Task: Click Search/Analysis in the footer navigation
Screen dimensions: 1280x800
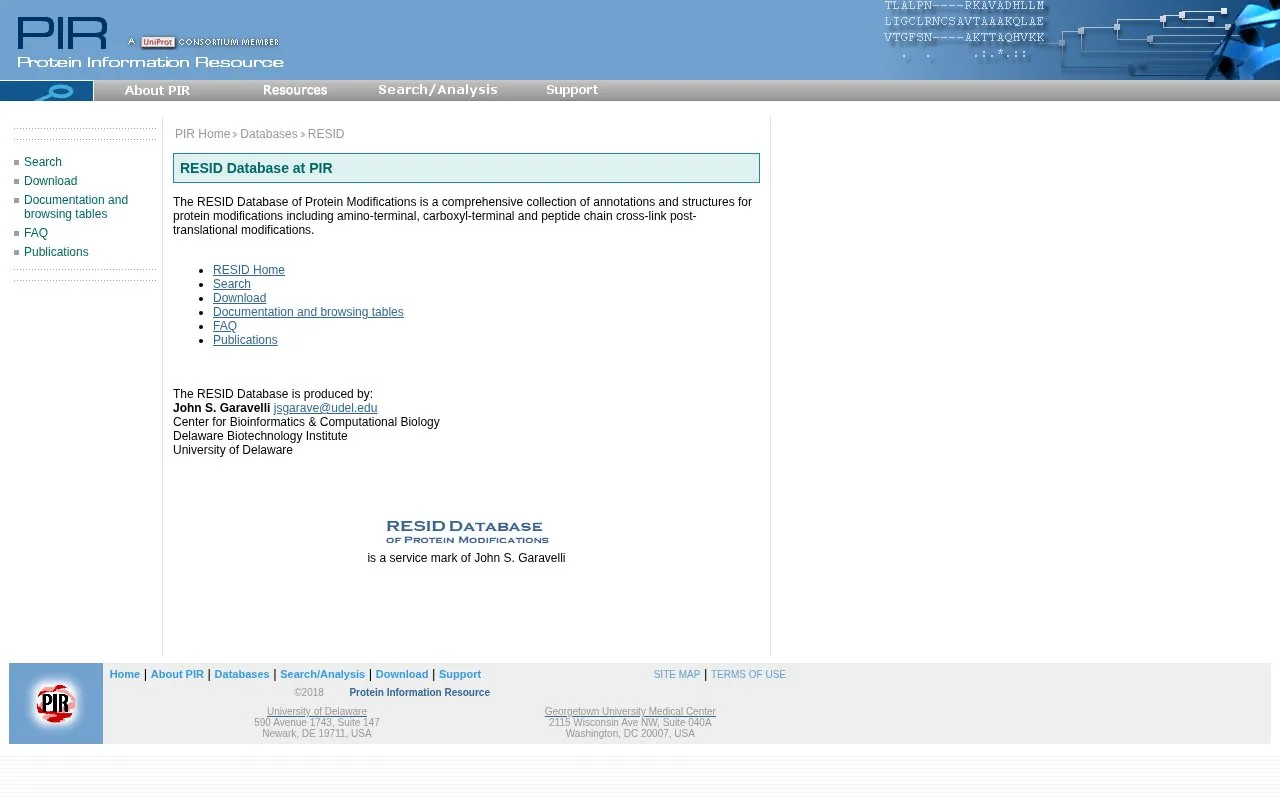Action: pyautogui.click(x=322, y=674)
